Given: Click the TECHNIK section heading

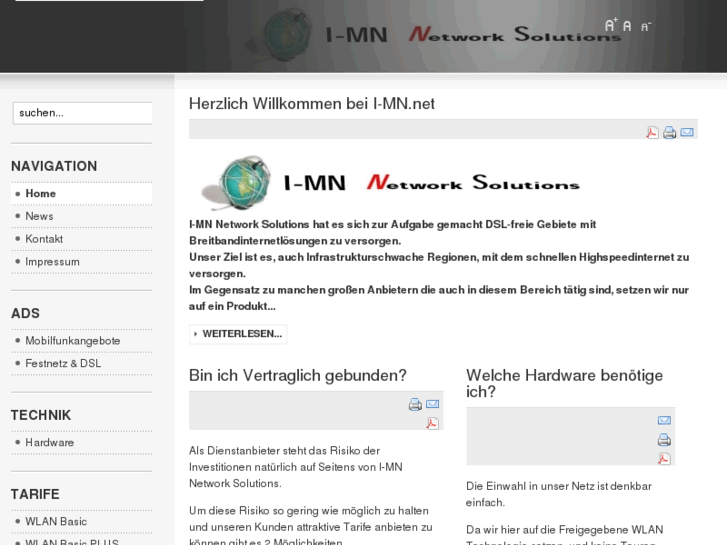Looking at the screenshot, I should pos(41,415).
